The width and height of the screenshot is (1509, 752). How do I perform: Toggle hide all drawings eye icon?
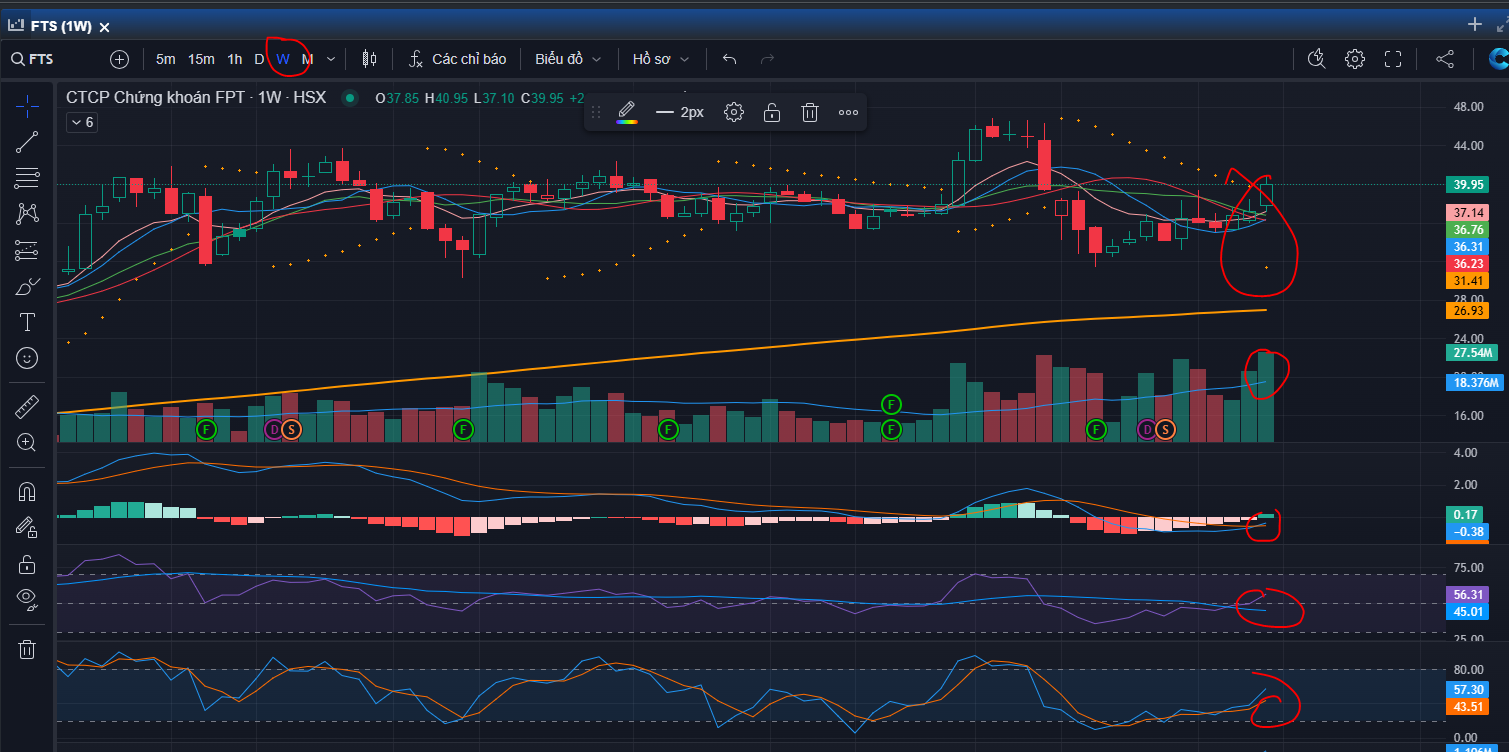click(27, 599)
